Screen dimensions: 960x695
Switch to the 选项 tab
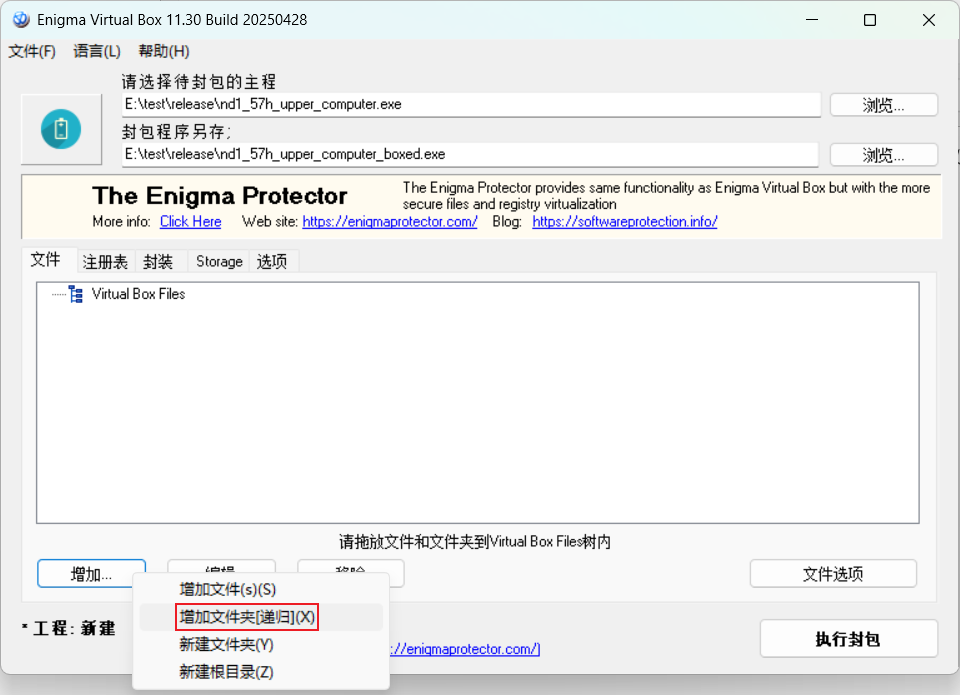point(272,262)
